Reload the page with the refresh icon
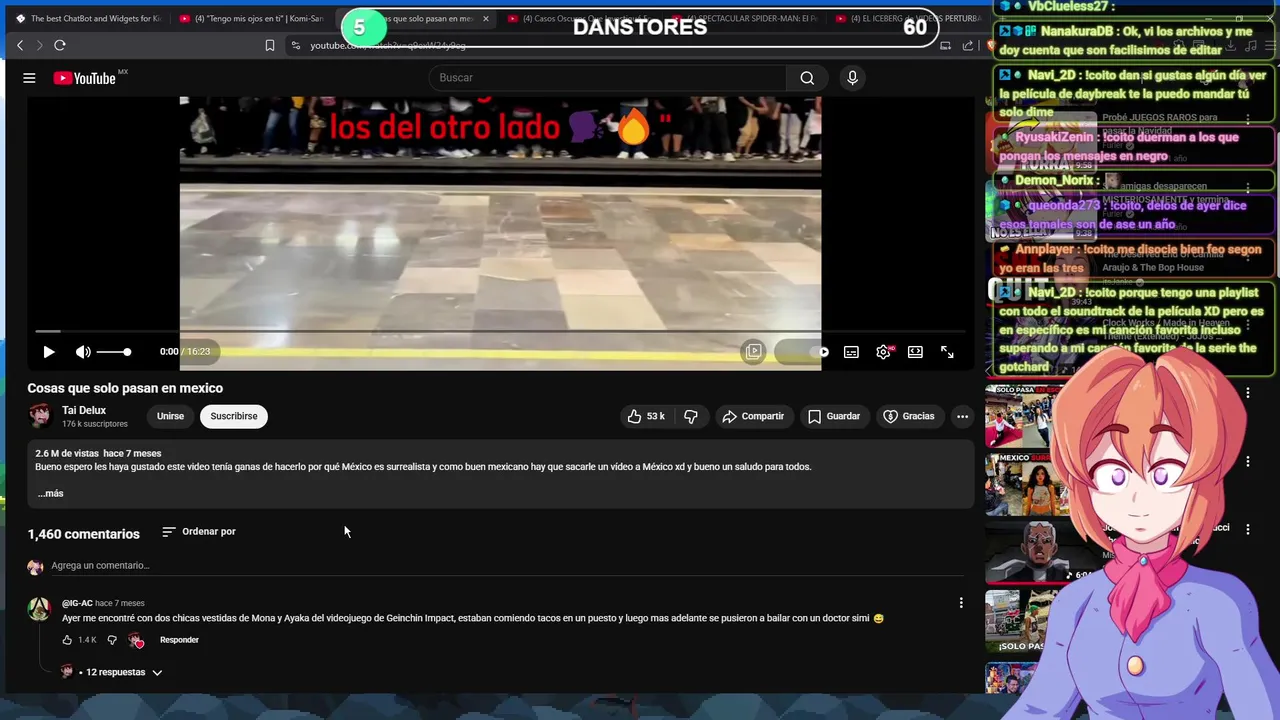Viewport: 1280px width, 720px height. click(x=60, y=45)
